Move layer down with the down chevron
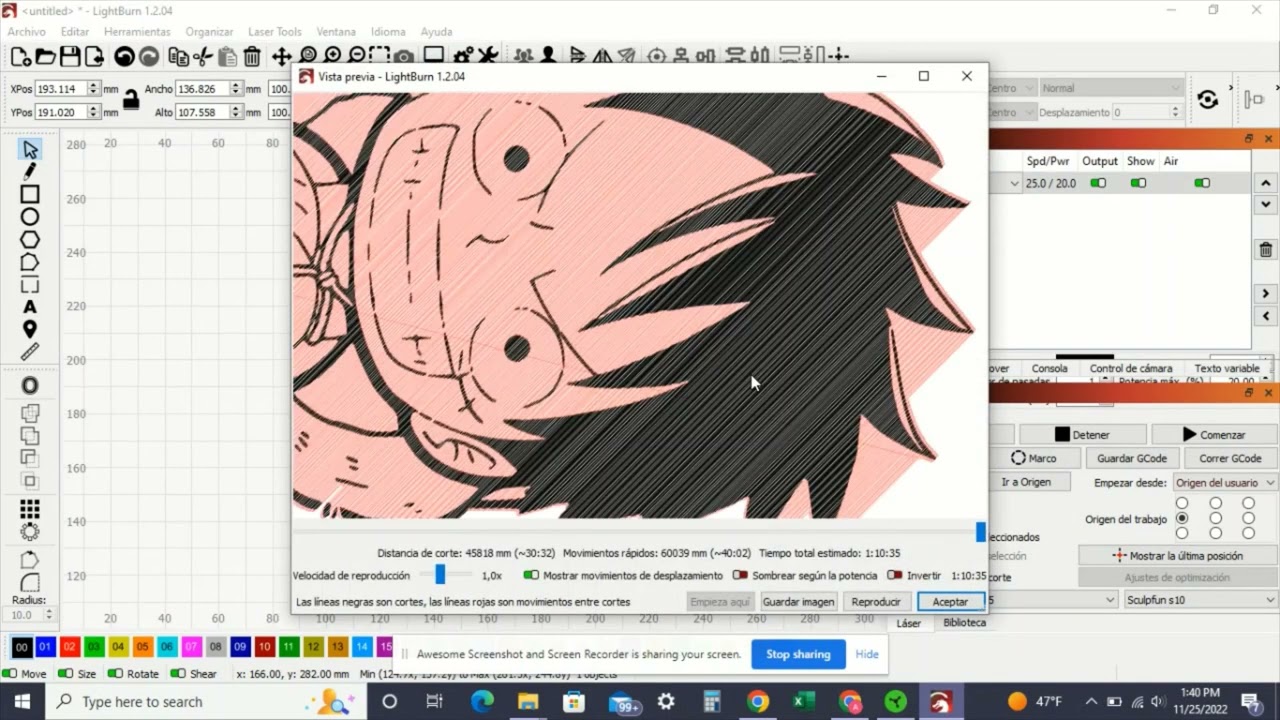The image size is (1280, 720). tap(1266, 205)
